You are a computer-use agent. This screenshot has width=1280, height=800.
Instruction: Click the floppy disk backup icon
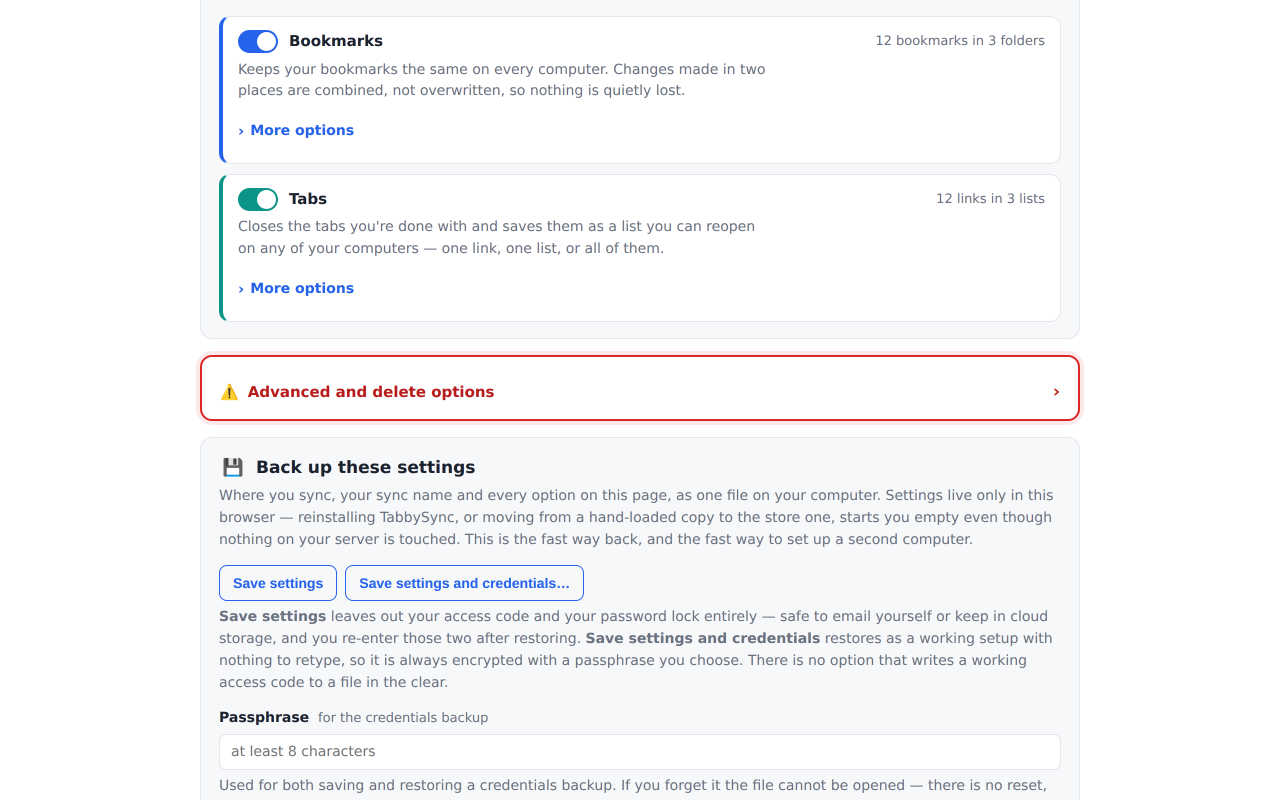coord(233,467)
